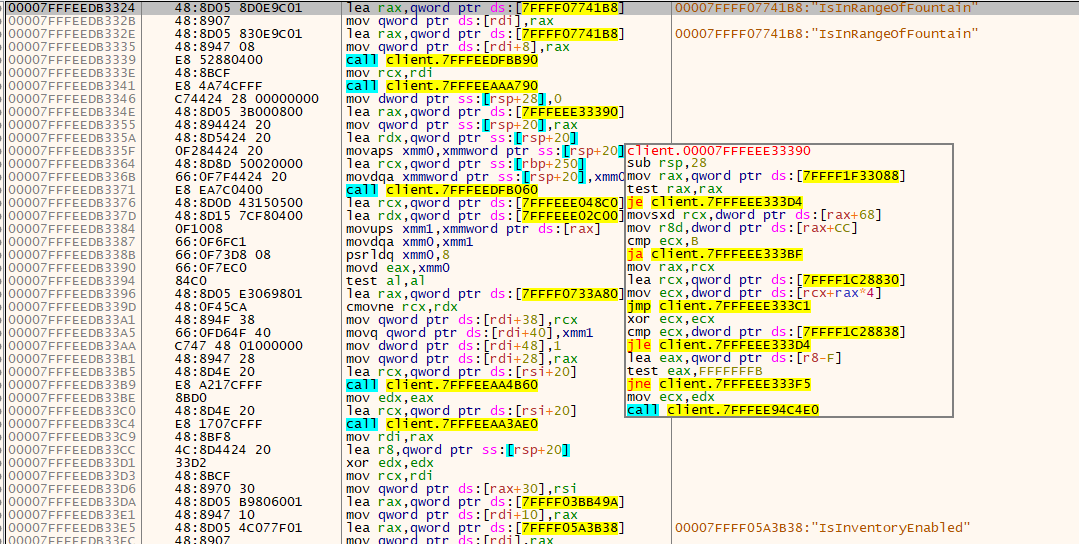Click the address 00007FFFEEDB3394
The height and width of the screenshot is (544, 1079).
(x=70, y=281)
